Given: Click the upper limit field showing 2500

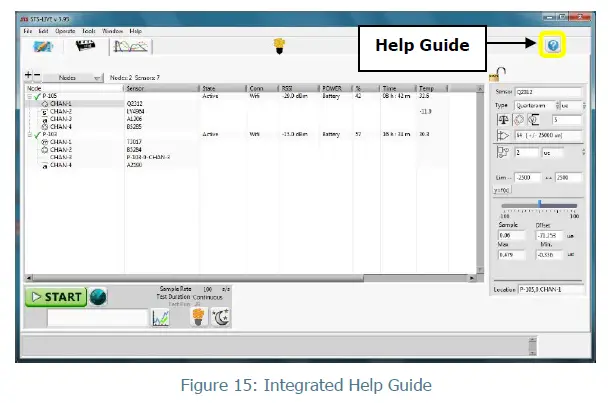Looking at the screenshot, I should [568, 178].
